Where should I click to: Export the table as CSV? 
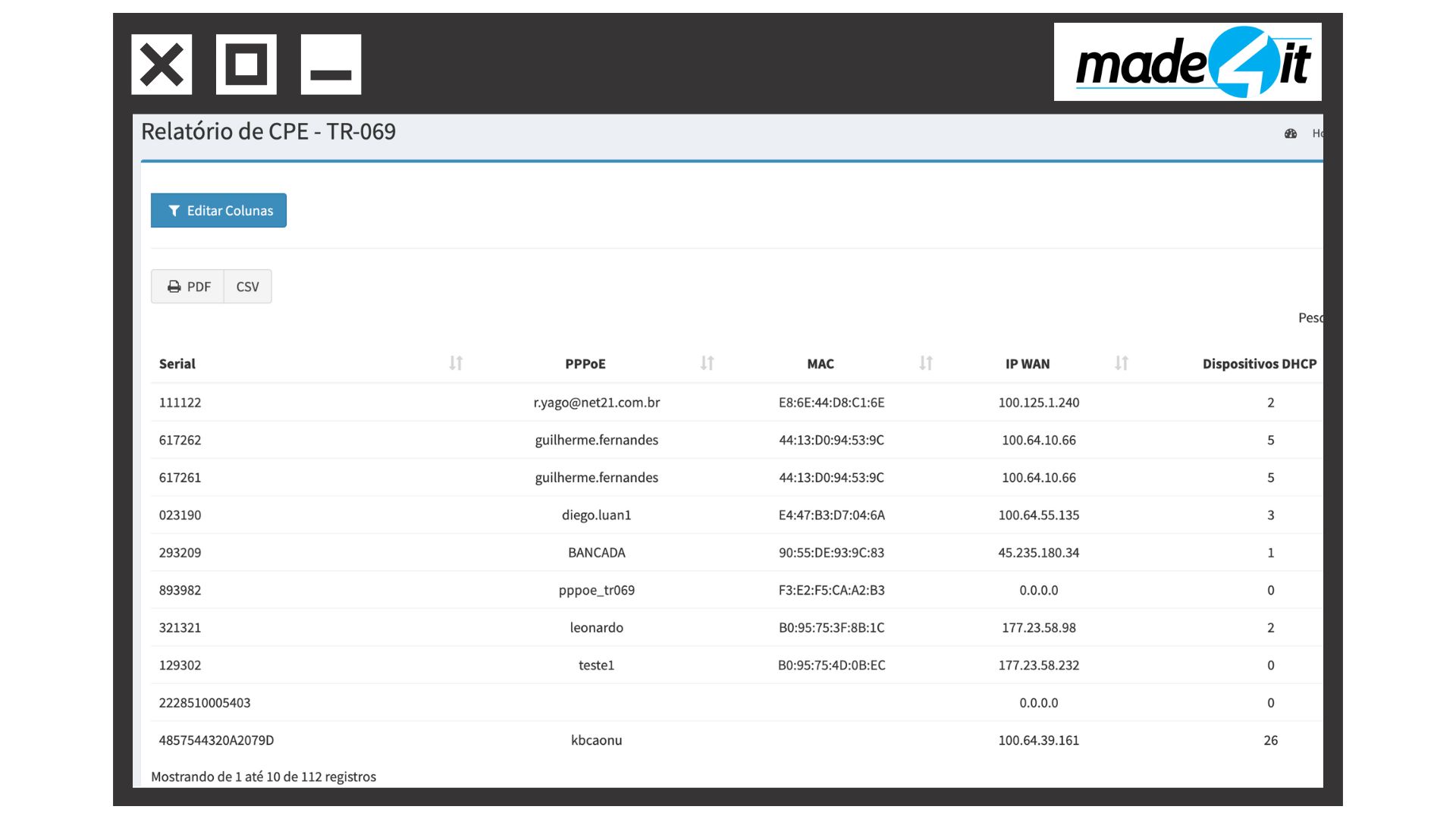(247, 287)
